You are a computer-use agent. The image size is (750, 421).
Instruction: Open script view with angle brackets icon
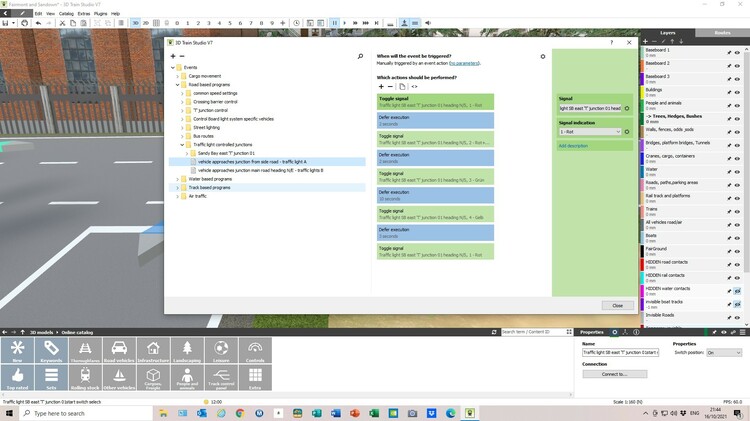[x=414, y=87]
